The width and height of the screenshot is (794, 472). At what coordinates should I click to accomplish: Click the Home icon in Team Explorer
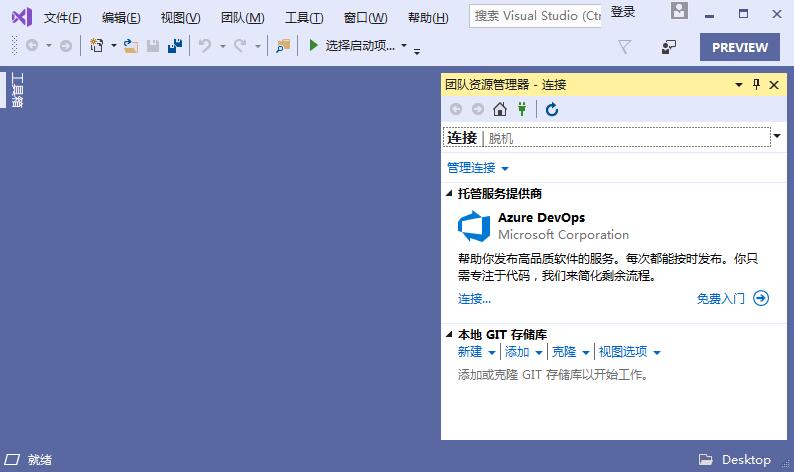[500, 110]
